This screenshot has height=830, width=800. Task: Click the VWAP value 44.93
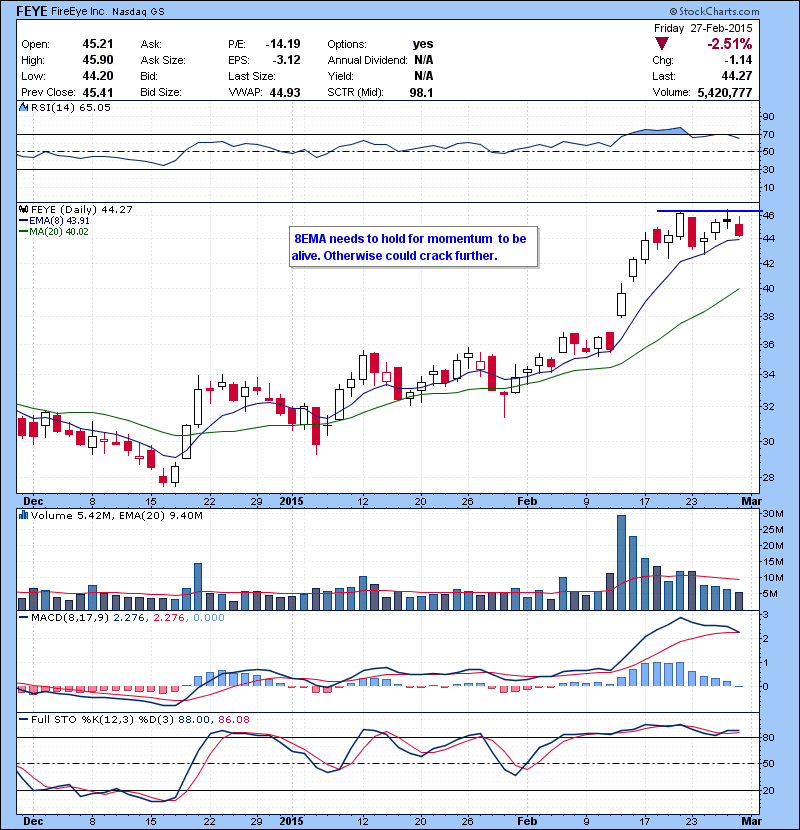pos(285,92)
